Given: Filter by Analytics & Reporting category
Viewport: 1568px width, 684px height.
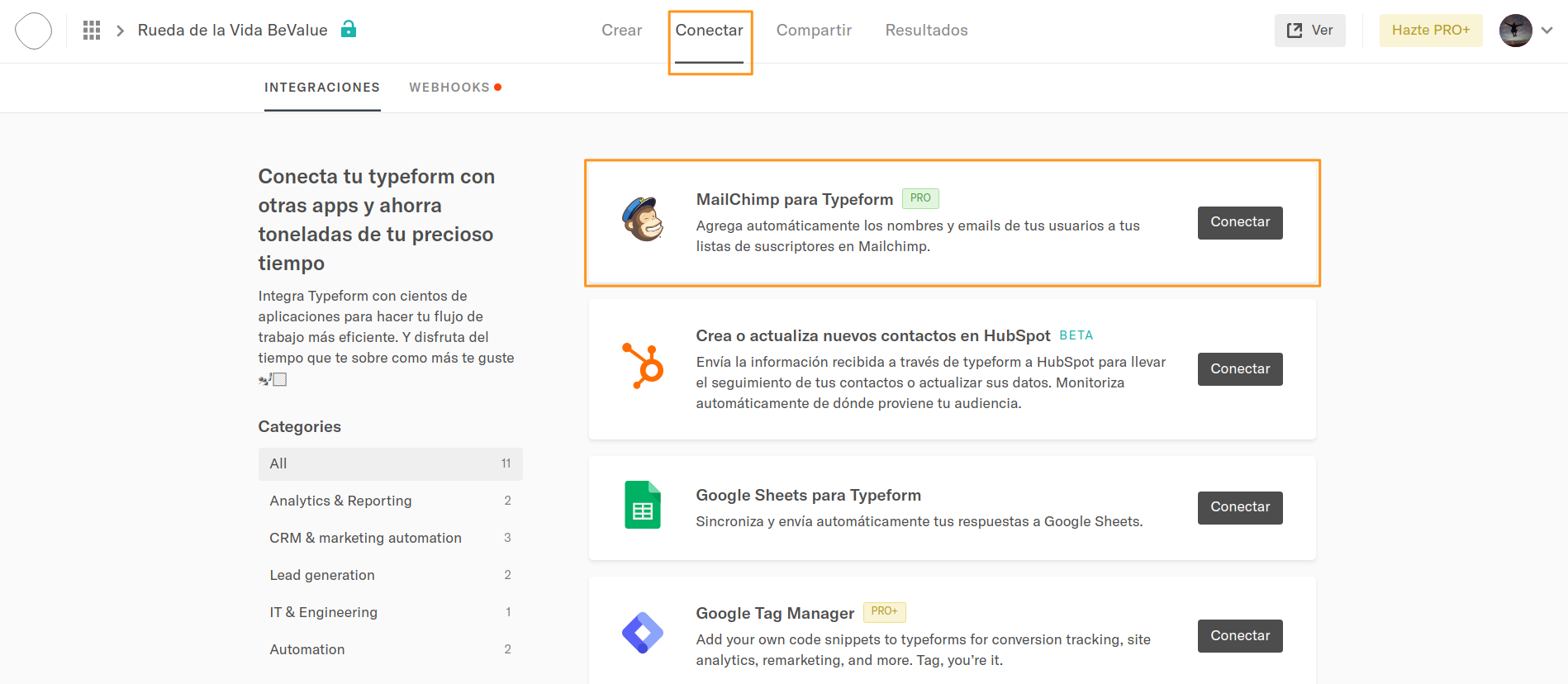Looking at the screenshot, I should (391, 501).
